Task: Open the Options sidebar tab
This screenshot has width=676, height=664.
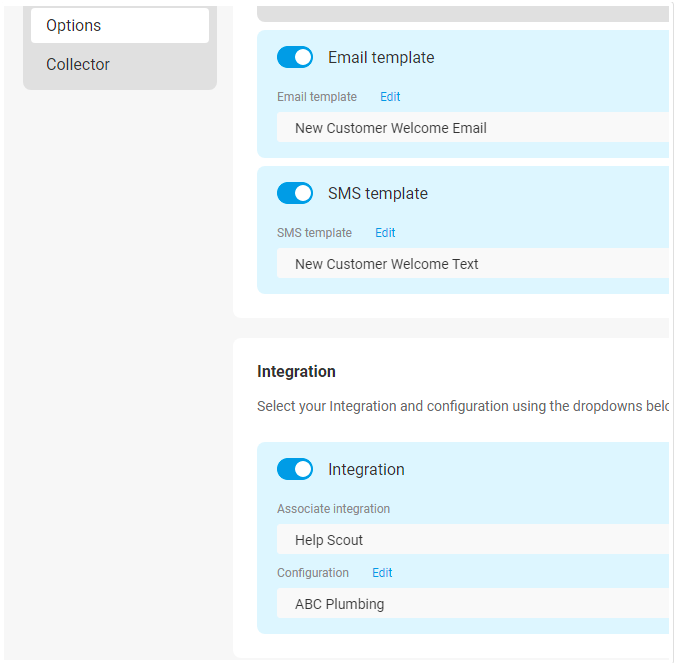Action: point(120,25)
